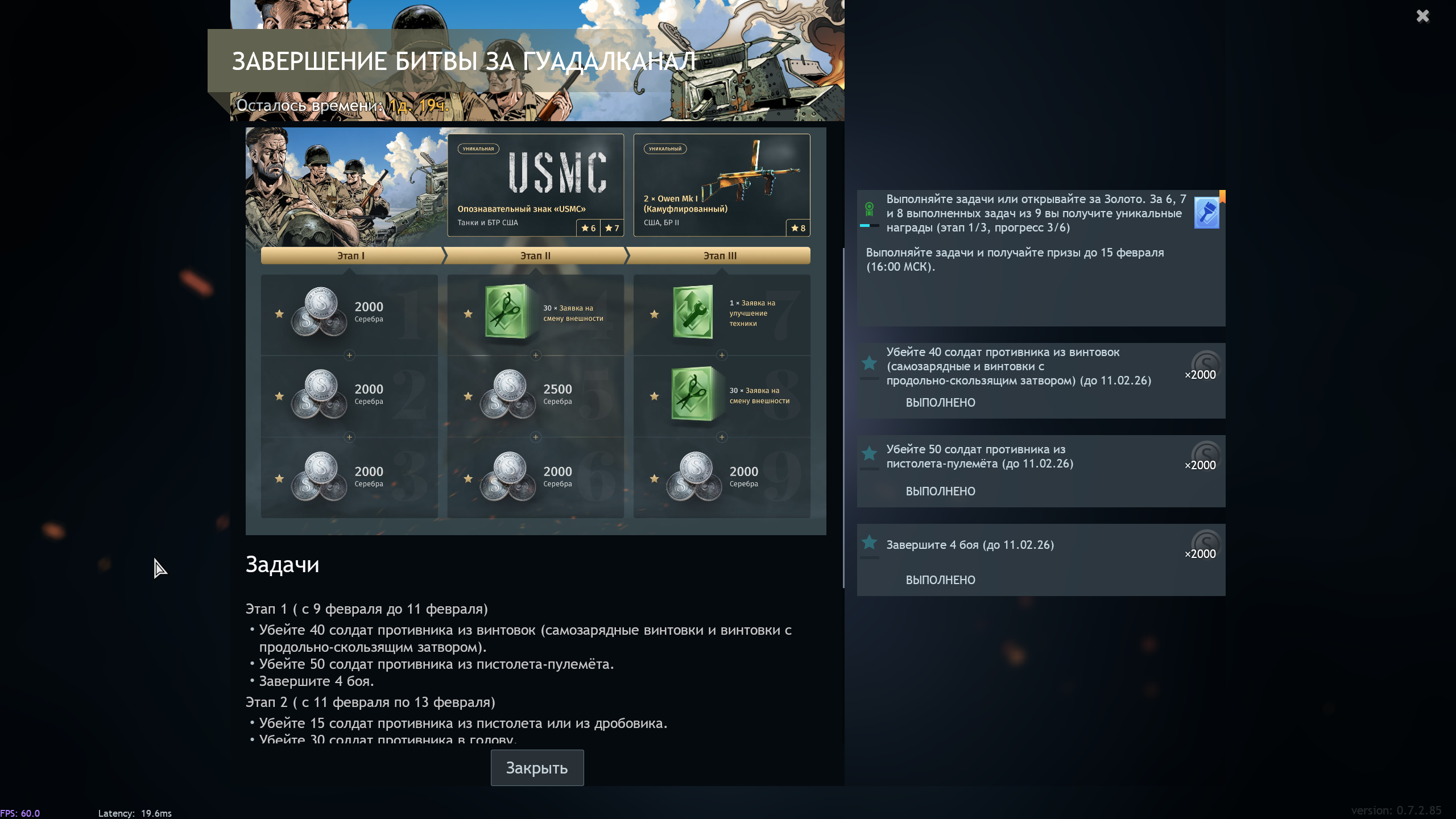Expand the plus marker below the 2500 Silver reward

coord(535,437)
